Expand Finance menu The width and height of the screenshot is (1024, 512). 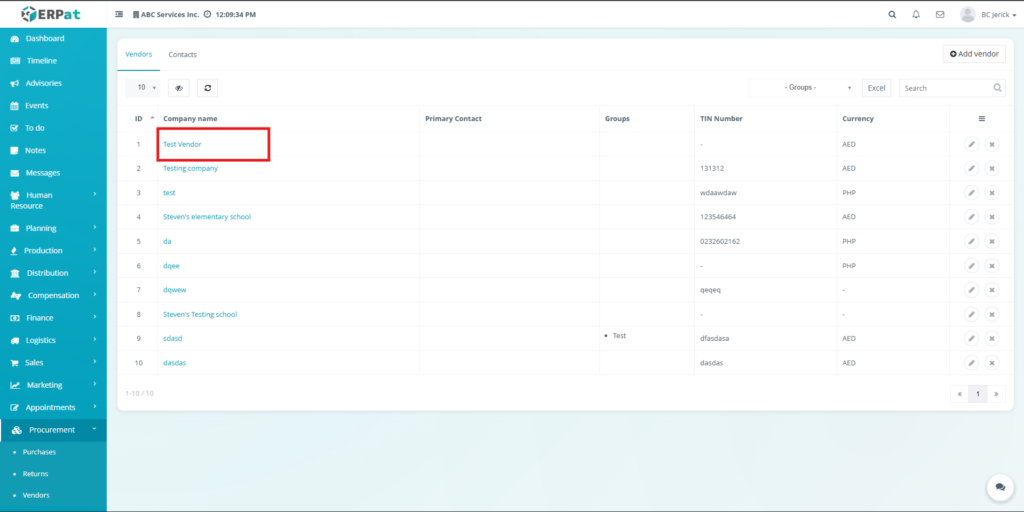53,318
